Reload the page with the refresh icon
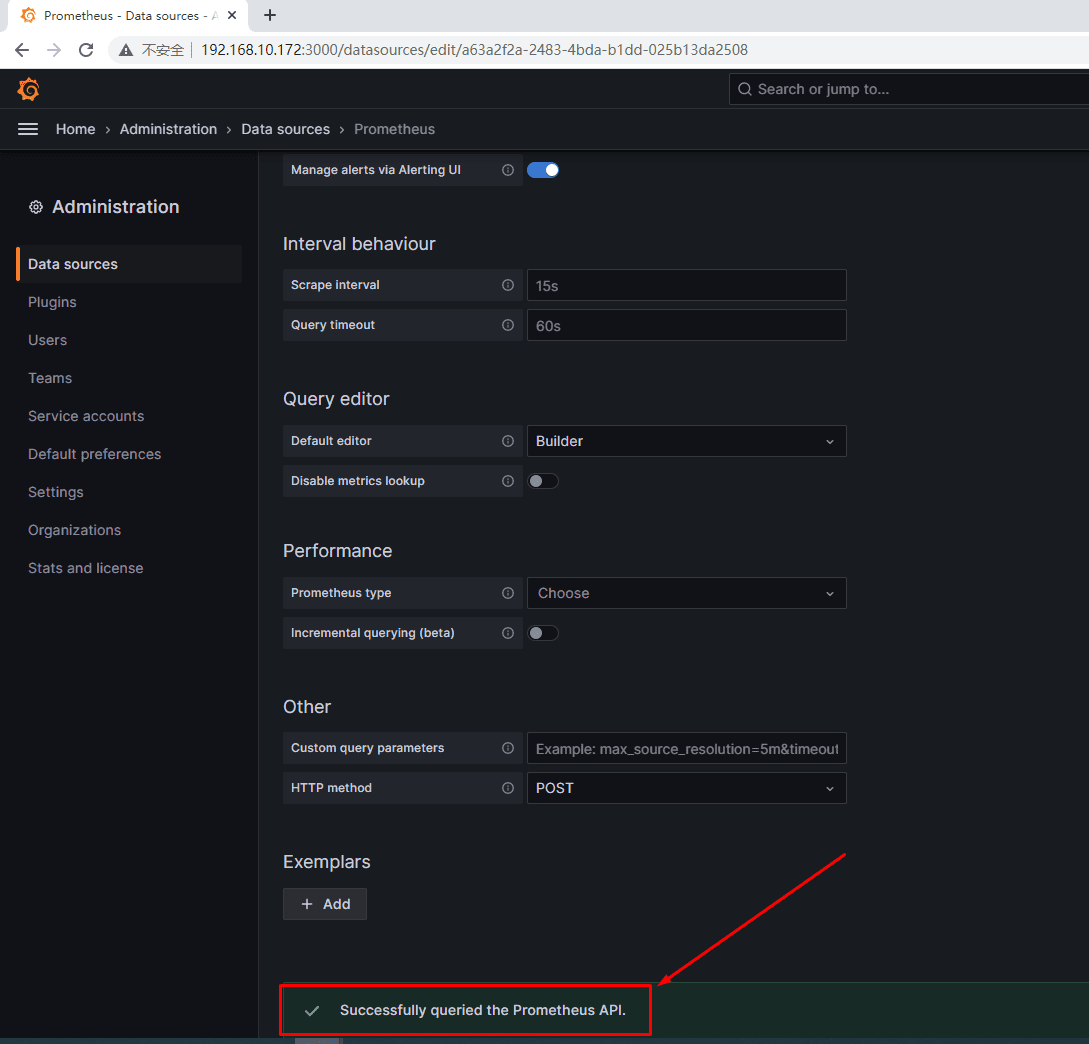Screen dimensions: 1089x1044 pyautogui.click(x=86, y=50)
